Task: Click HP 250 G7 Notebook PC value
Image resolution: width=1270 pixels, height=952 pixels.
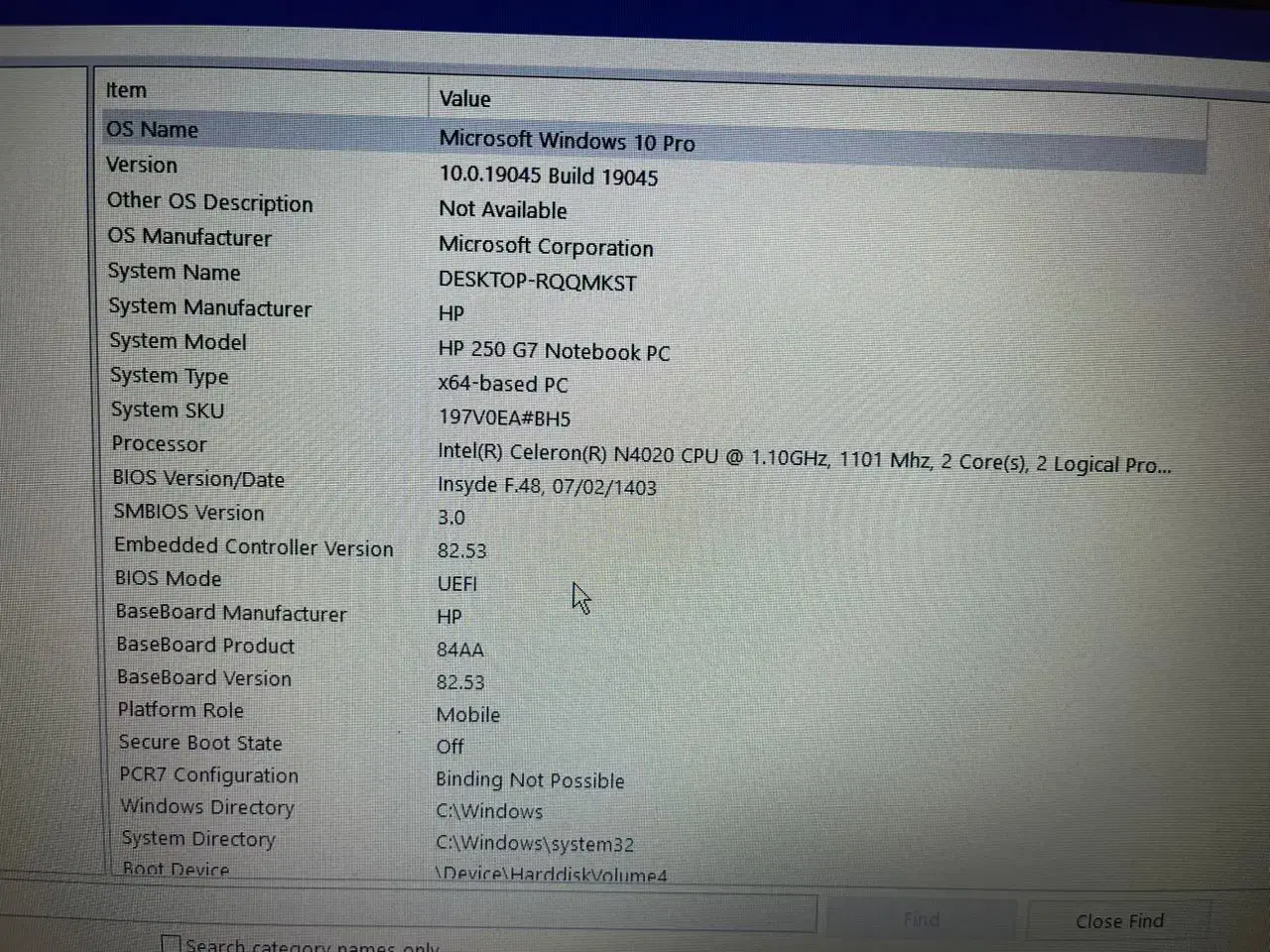Action: point(554,351)
